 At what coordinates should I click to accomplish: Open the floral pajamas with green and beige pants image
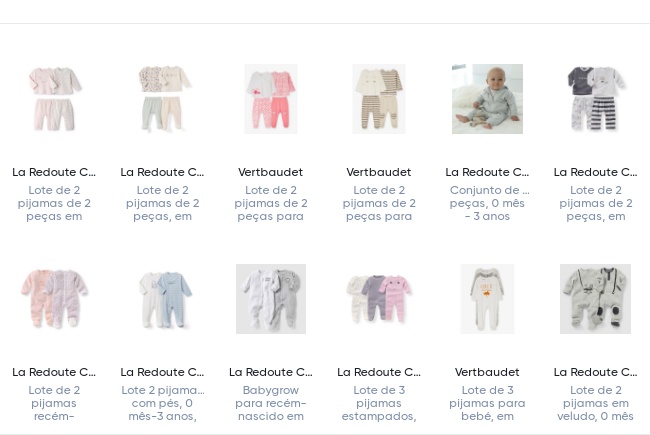click(x=163, y=99)
